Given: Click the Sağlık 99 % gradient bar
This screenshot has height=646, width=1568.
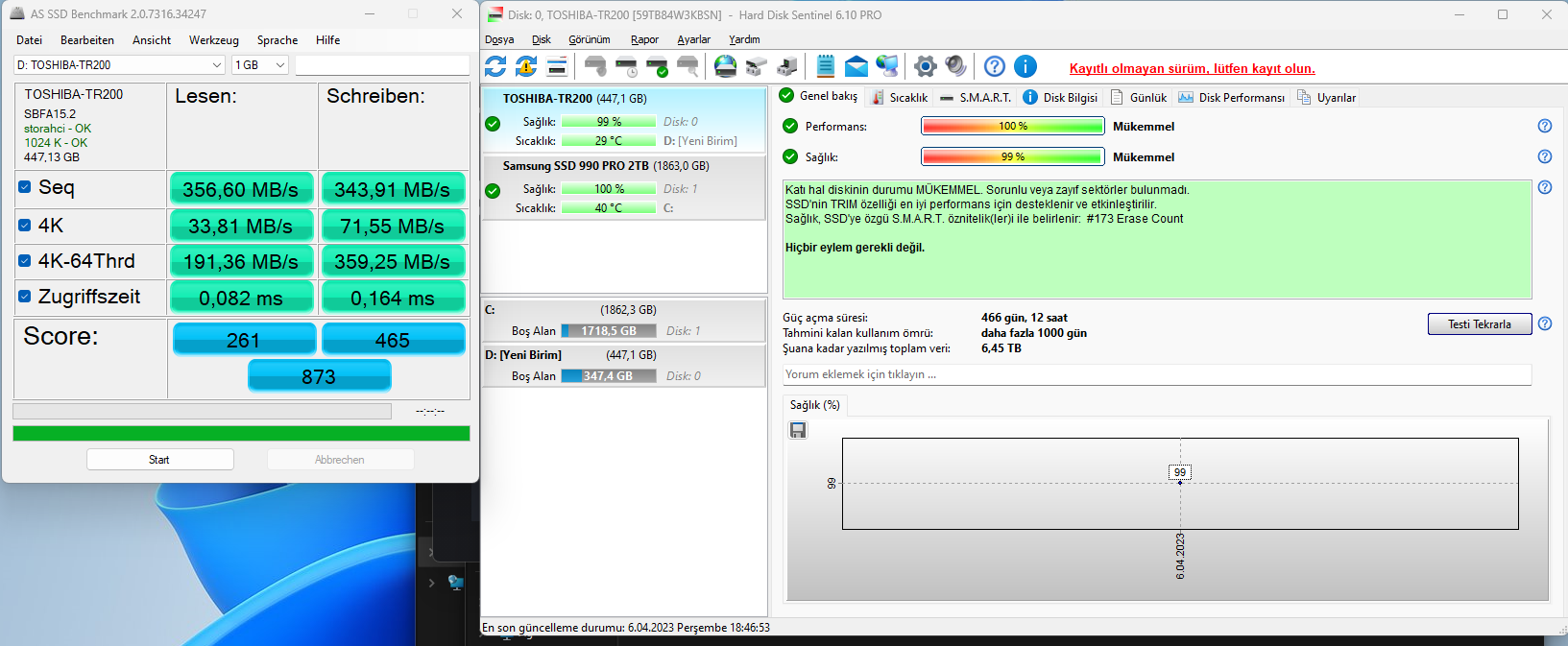Looking at the screenshot, I should point(1013,156).
